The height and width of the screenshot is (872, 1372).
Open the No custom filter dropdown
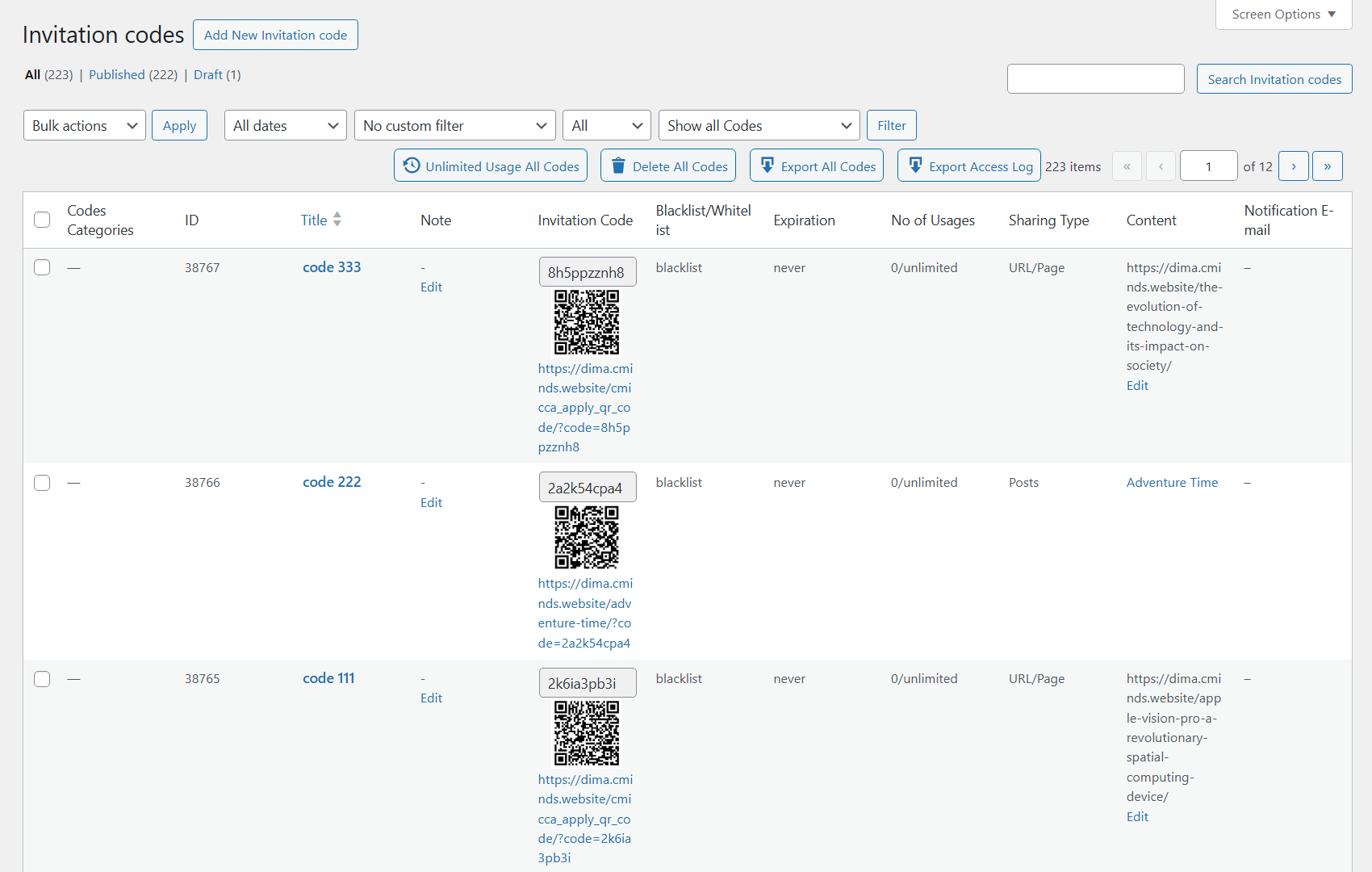[x=455, y=125]
